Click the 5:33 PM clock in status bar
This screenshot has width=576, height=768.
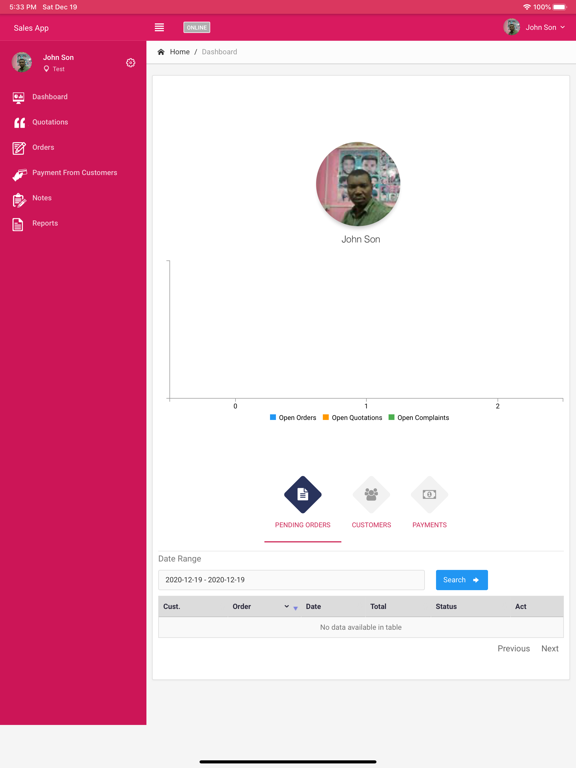(x=23, y=7)
